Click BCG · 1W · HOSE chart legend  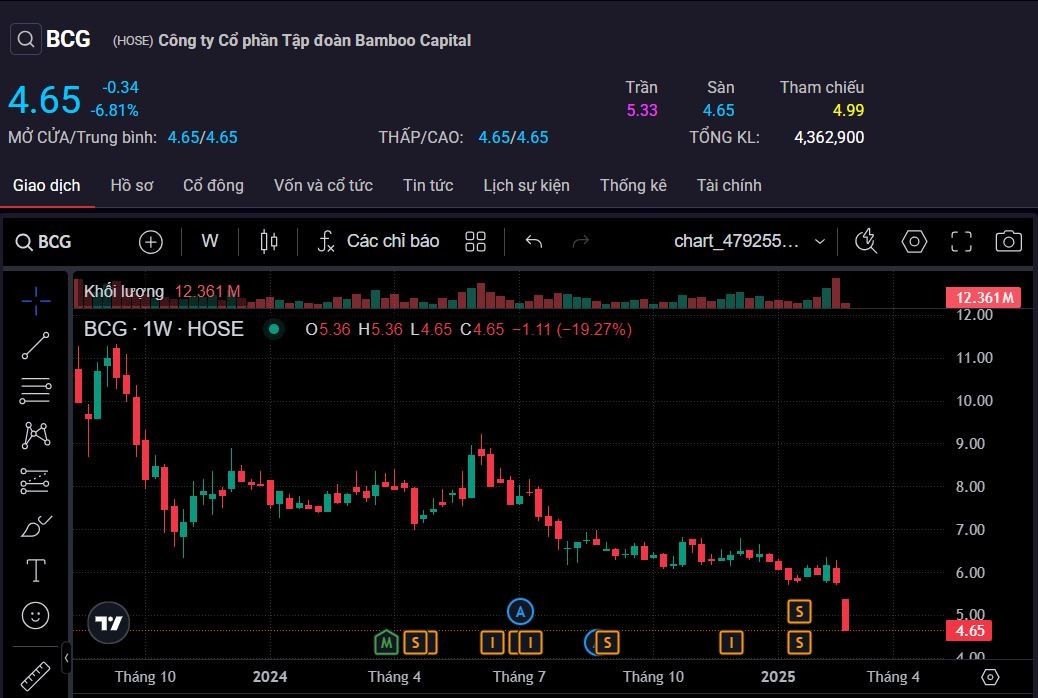coord(164,329)
